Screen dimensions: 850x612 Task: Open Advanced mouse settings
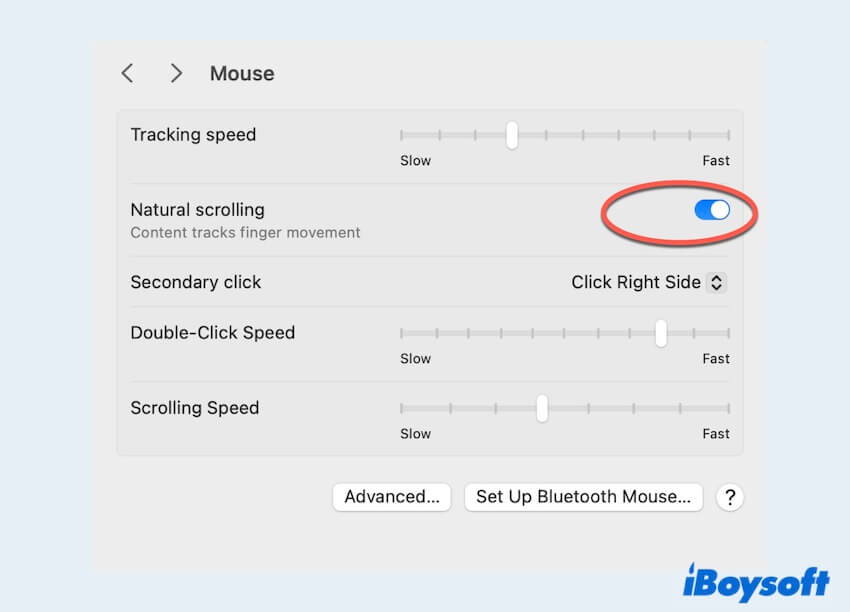pos(391,497)
